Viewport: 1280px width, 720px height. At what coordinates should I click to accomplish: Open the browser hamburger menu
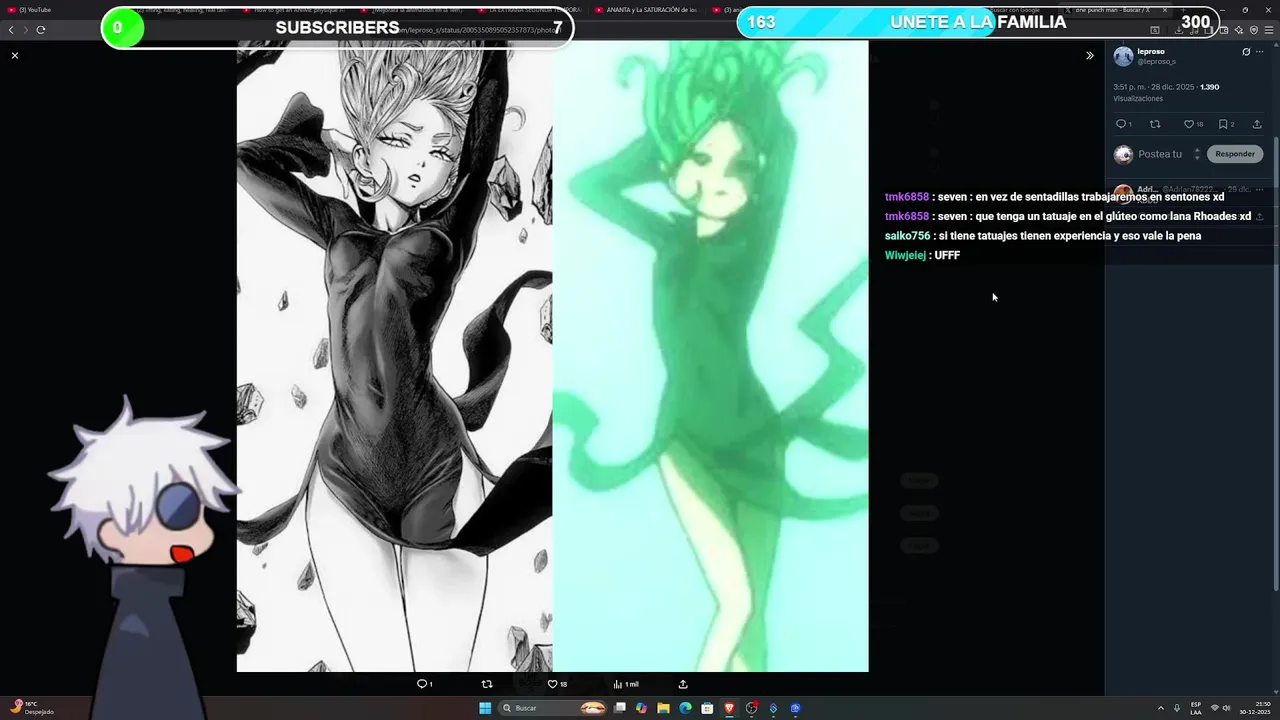click(1268, 30)
